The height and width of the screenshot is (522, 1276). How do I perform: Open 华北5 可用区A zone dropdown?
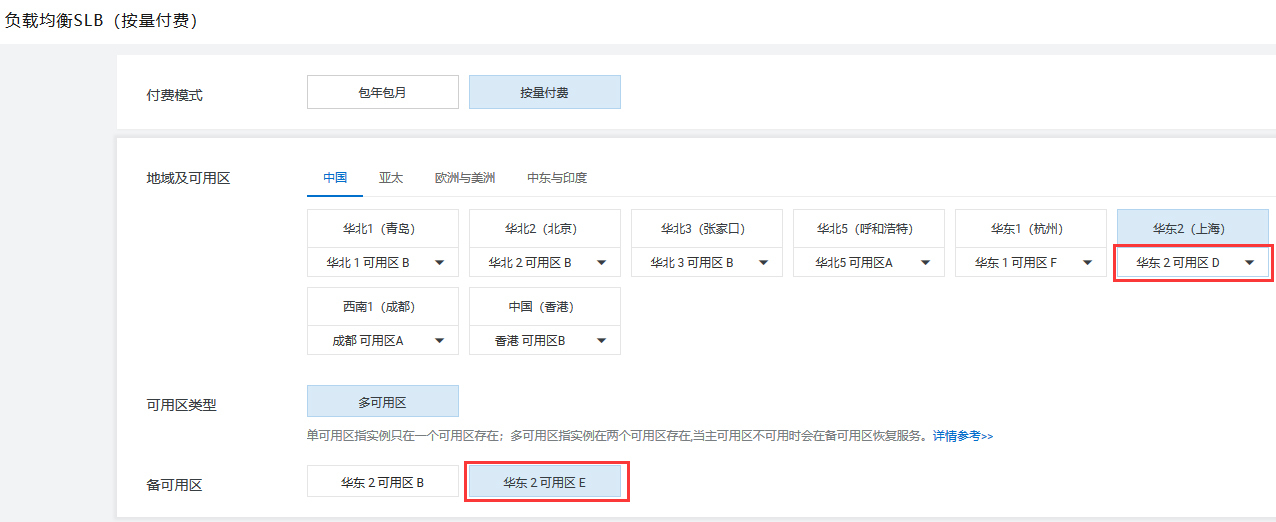click(868, 263)
